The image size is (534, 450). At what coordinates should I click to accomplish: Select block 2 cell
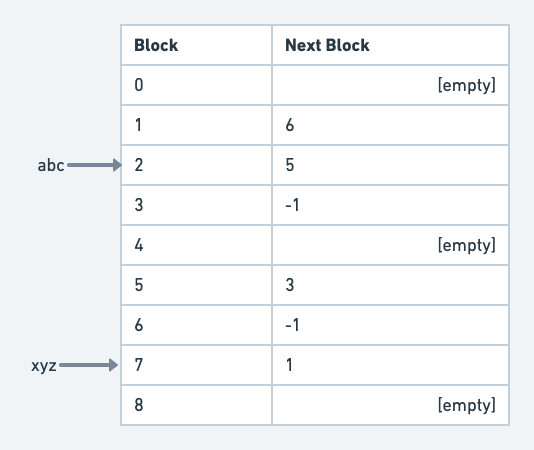point(197,165)
